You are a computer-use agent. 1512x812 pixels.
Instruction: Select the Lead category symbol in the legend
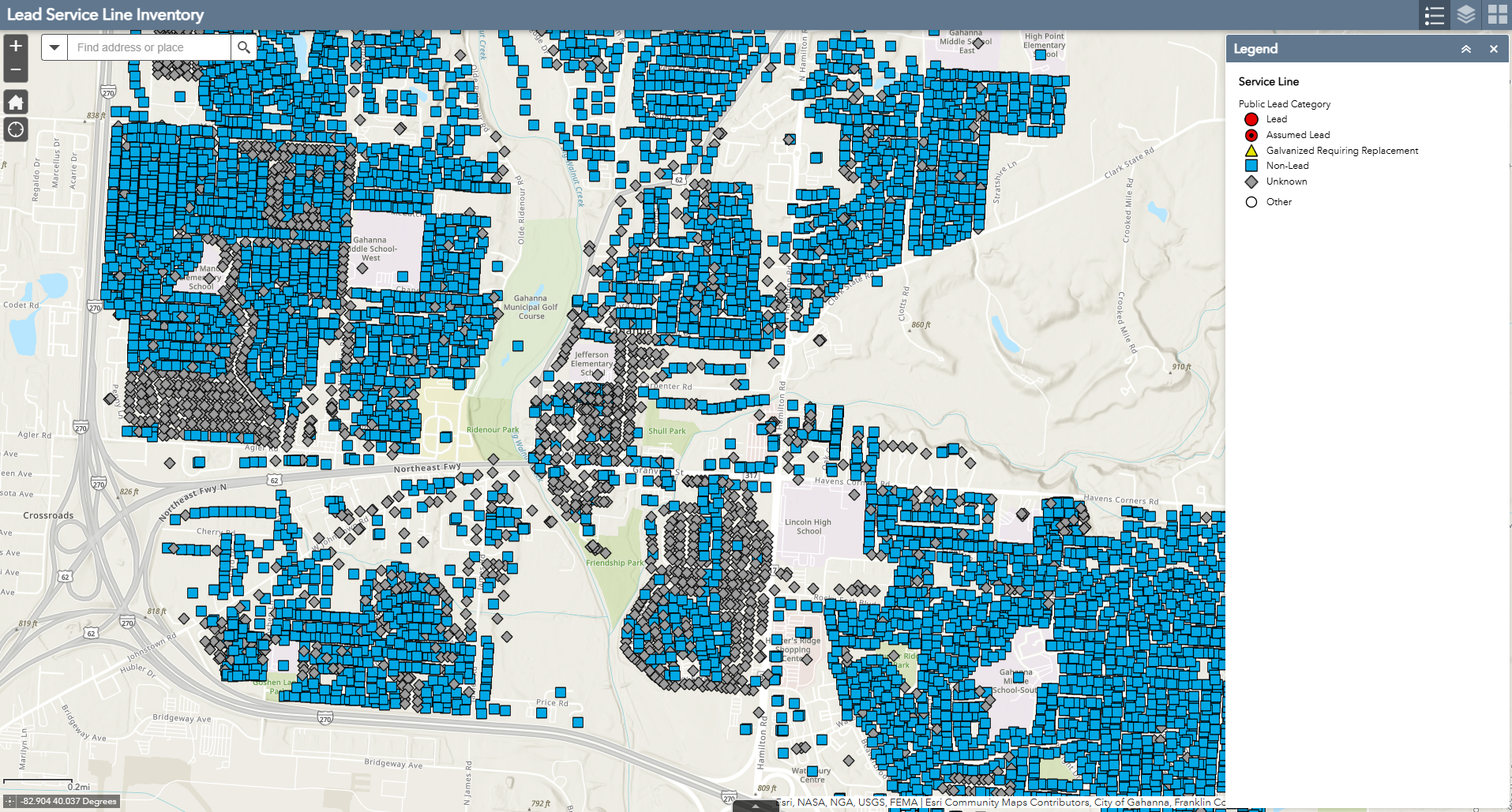point(1251,119)
